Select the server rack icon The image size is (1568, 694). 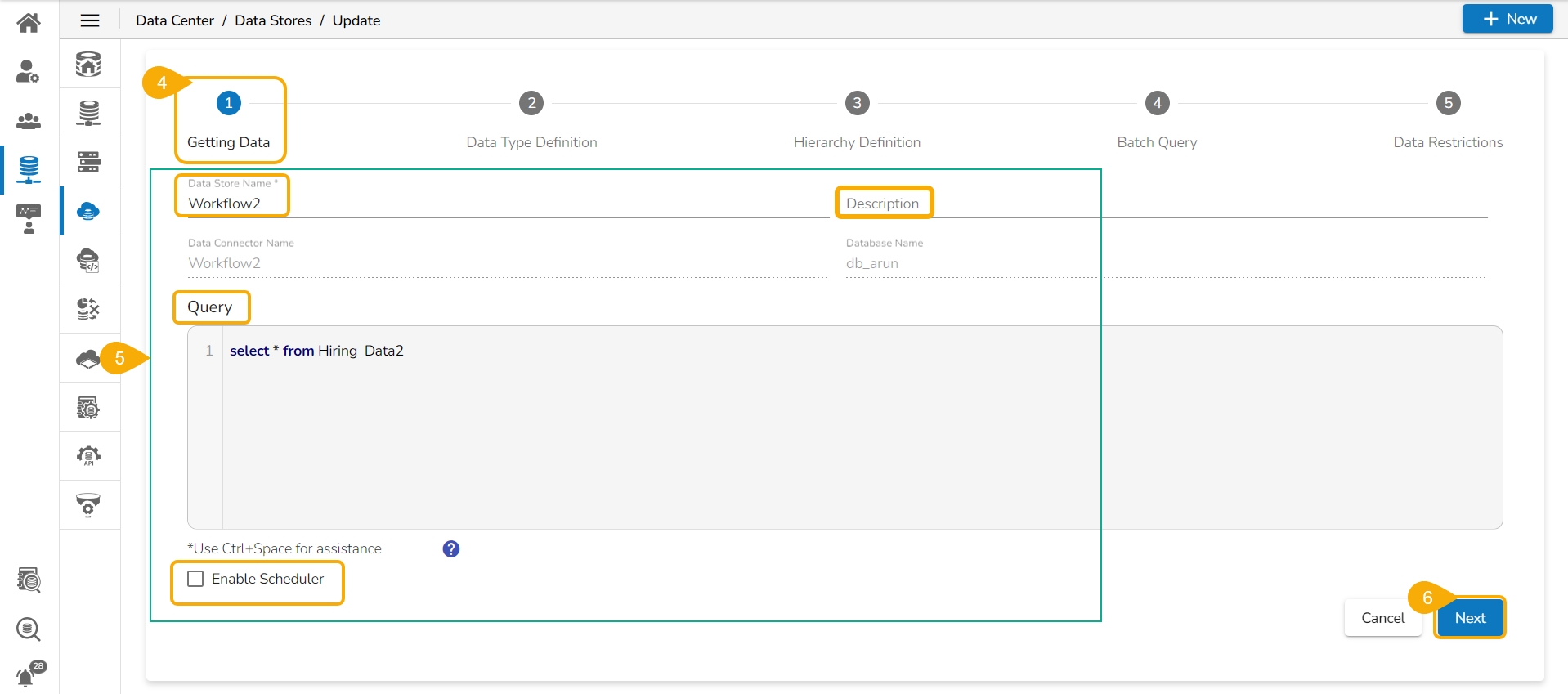click(x=88, y=162)
